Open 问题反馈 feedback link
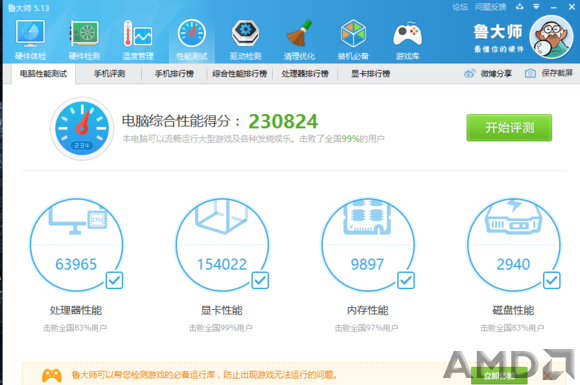The width and height of the screenshot is (580, 385). 490,7
